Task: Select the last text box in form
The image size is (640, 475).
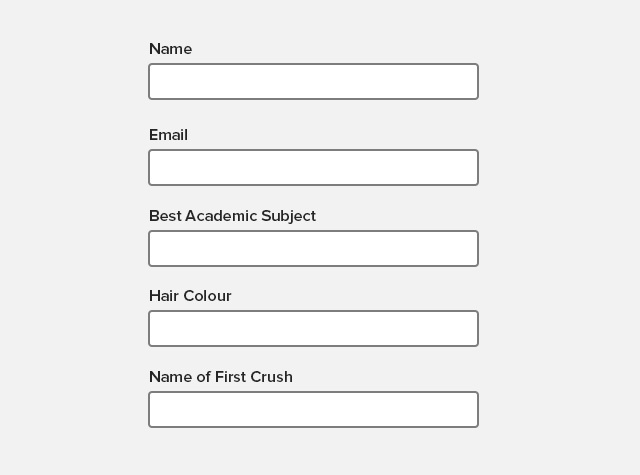Action: [313, 410]
